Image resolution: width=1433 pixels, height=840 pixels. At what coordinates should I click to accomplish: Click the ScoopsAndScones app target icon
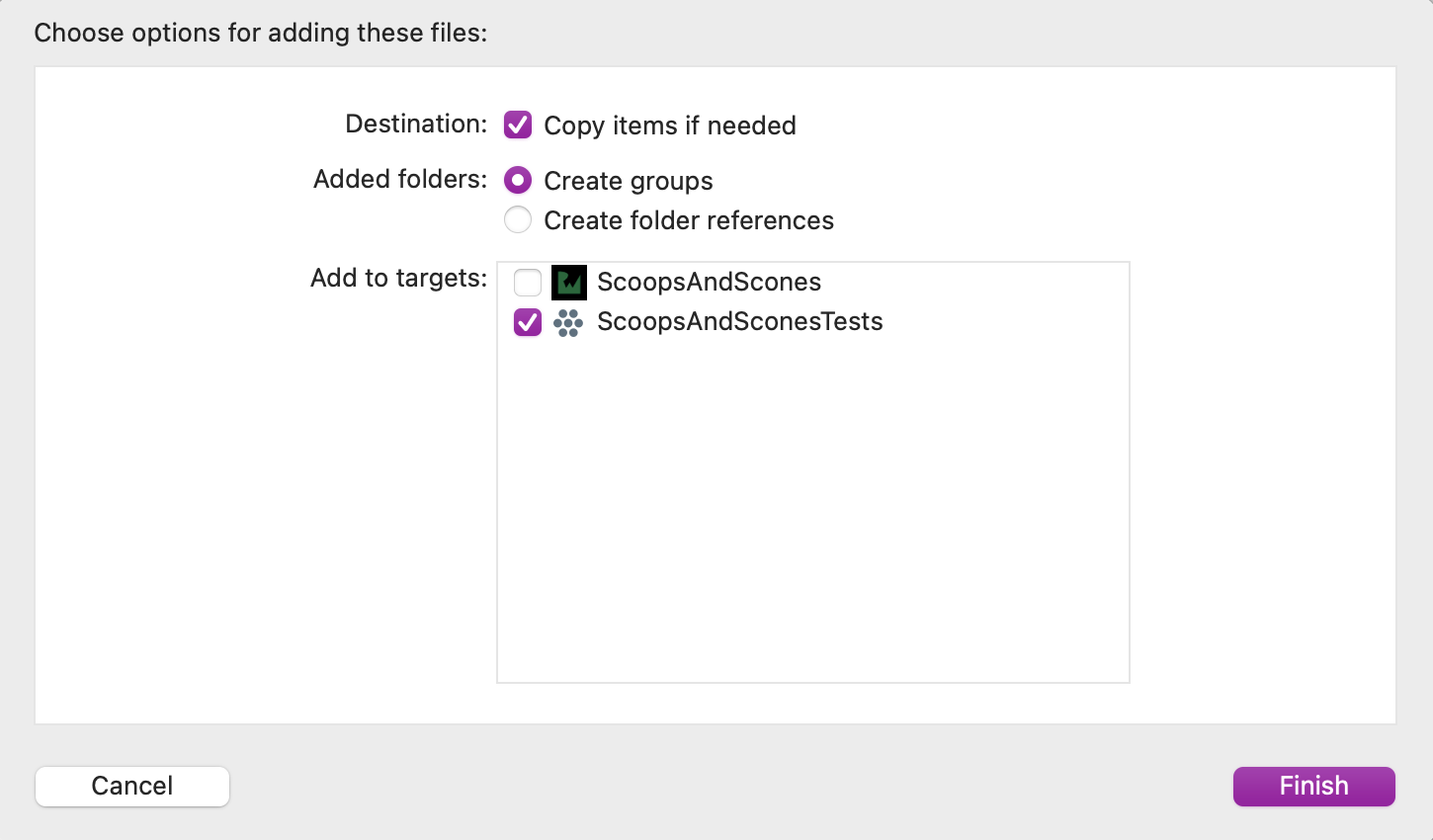tap(569, 282)
